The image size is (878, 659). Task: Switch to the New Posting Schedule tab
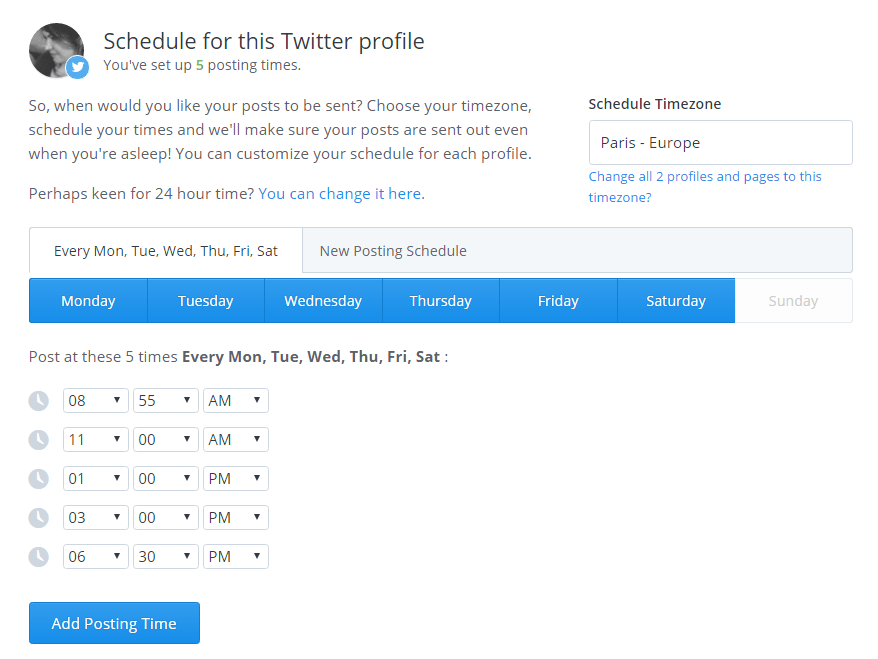(x=391, y=250)
